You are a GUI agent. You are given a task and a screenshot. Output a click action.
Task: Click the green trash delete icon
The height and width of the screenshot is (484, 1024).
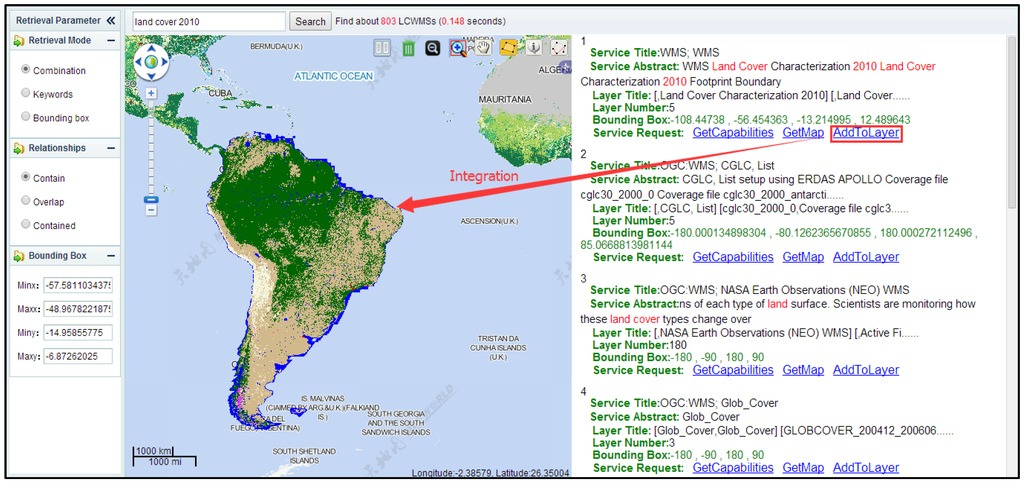coord(408,48)
